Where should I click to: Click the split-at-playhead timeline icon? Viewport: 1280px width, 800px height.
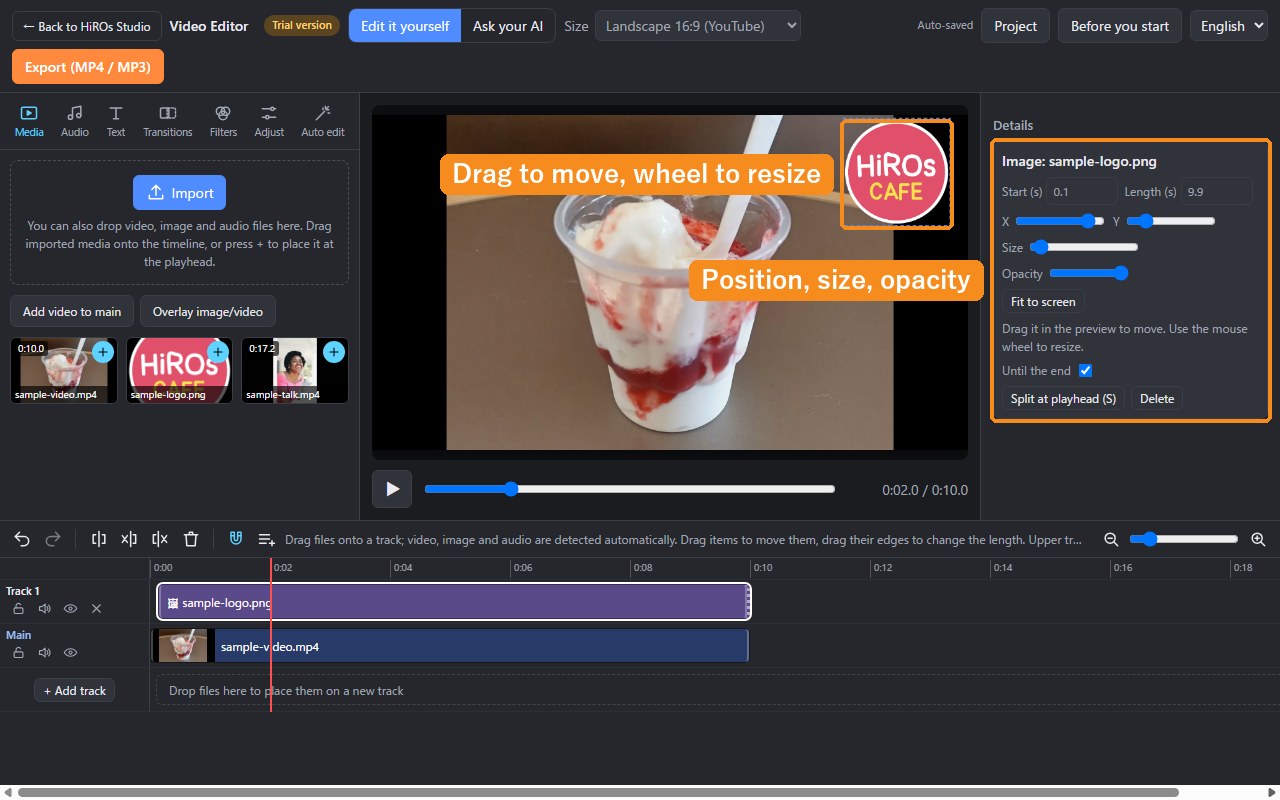pos(99,539)
